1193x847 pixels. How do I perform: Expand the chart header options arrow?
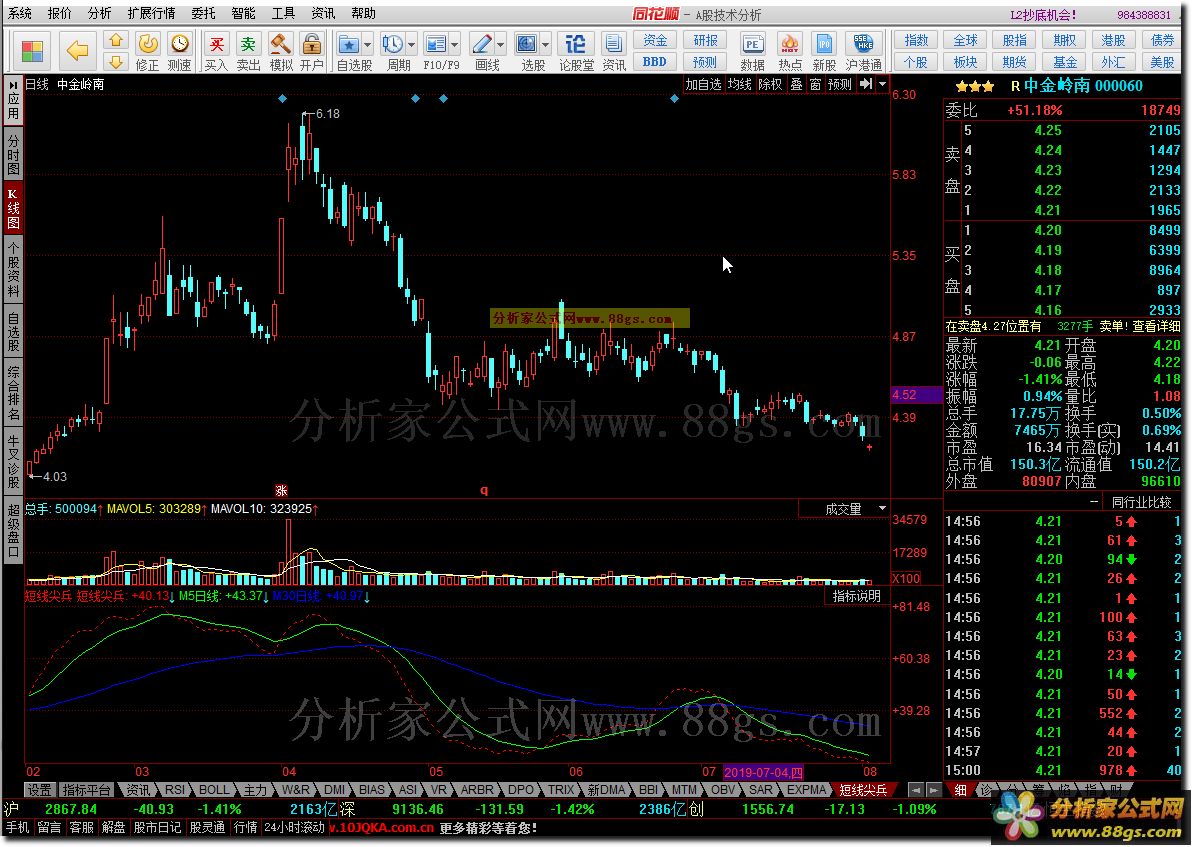point(883,84)
